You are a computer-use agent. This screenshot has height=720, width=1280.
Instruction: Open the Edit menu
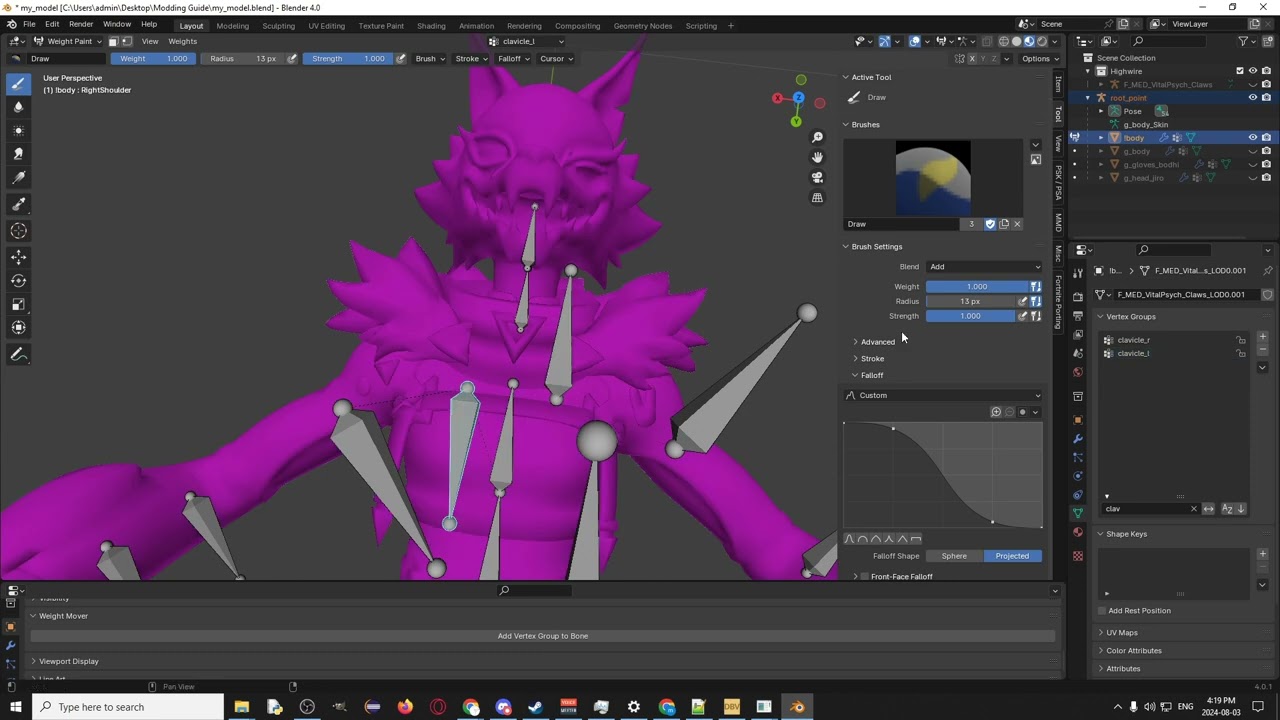52,24
